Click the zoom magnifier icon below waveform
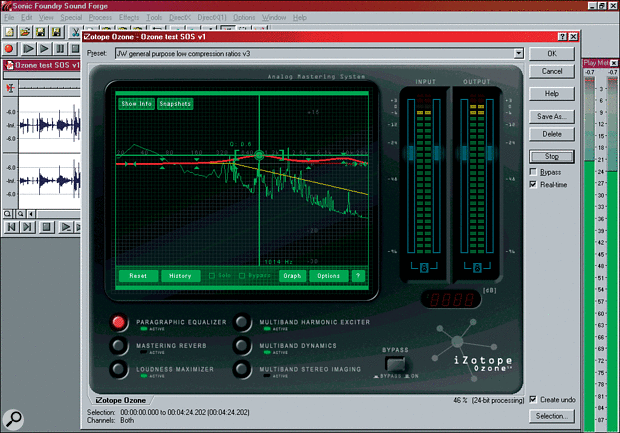 tap(8, 214)
